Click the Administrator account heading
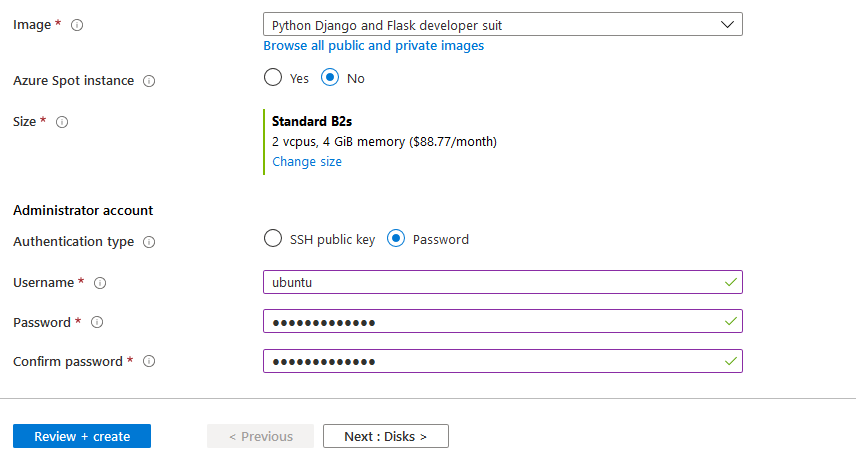 (83, 211)
